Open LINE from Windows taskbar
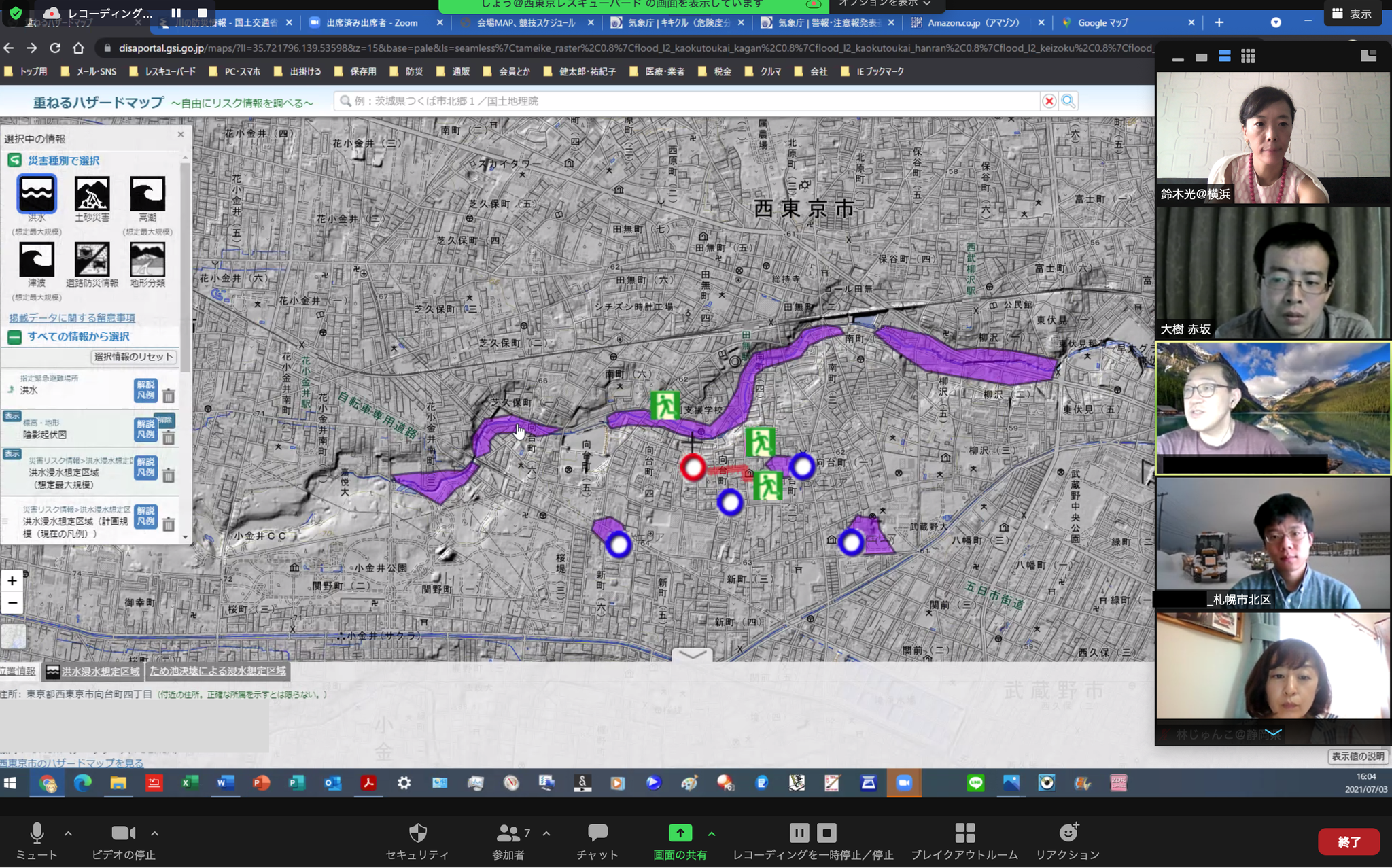Viewport: 1392px width, 868px height. [975, 783]
